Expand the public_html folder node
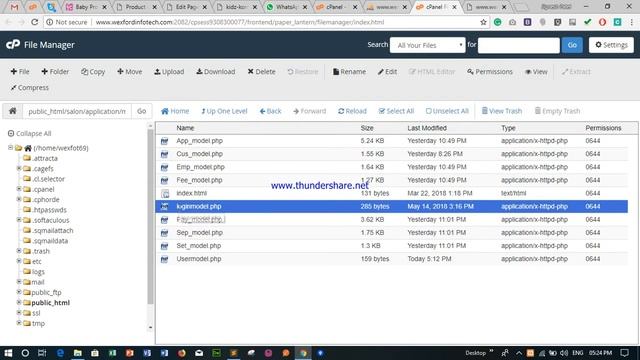Image resolution: width=640 pixels, height=360 pixels. pyautogui.click(x=19, y=302)
